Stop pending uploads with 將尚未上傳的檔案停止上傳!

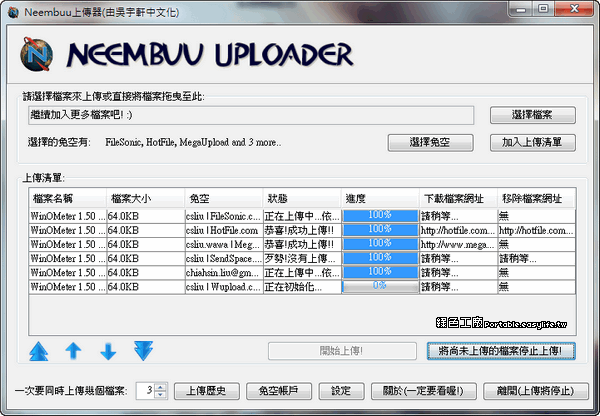click(x=501, y=351)
